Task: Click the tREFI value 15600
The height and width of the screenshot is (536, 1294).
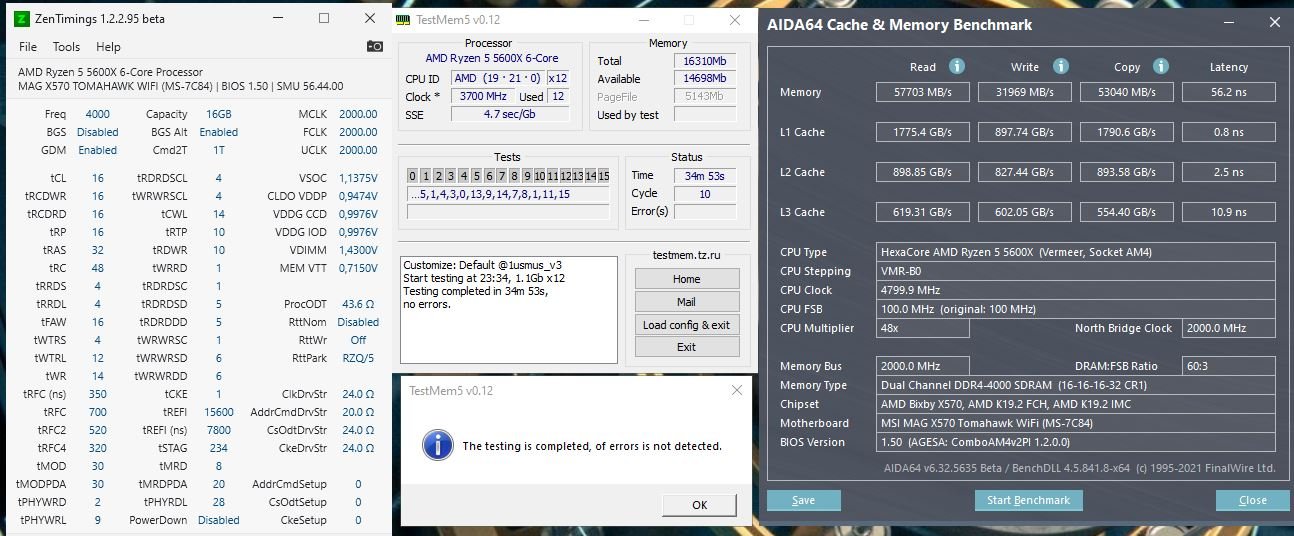Action: (219, 412)
